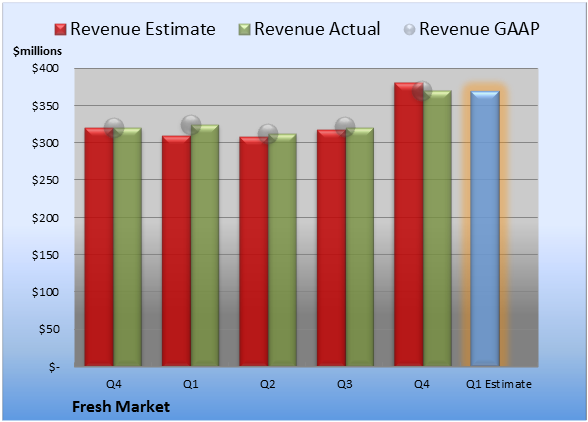The width and height of the screenshot is (588, 422).
Task: Click the GAAP sphere marker above Q3
Action: (x=345, y=126)
